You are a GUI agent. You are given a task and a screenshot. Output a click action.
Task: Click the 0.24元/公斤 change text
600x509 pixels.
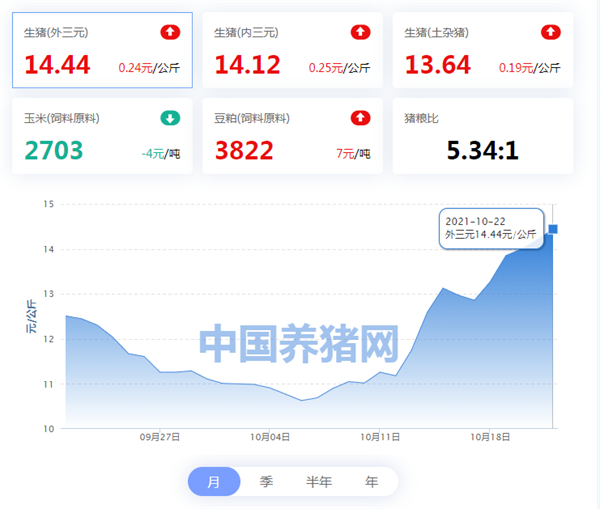click(x=149, y=68)
